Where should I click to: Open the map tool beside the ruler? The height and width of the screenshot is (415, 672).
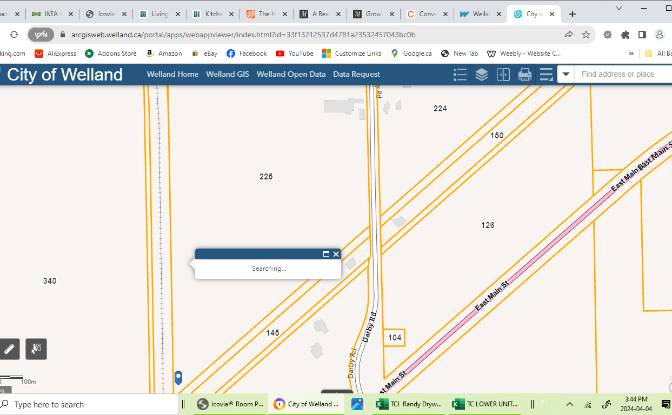(x=36, y=349)
